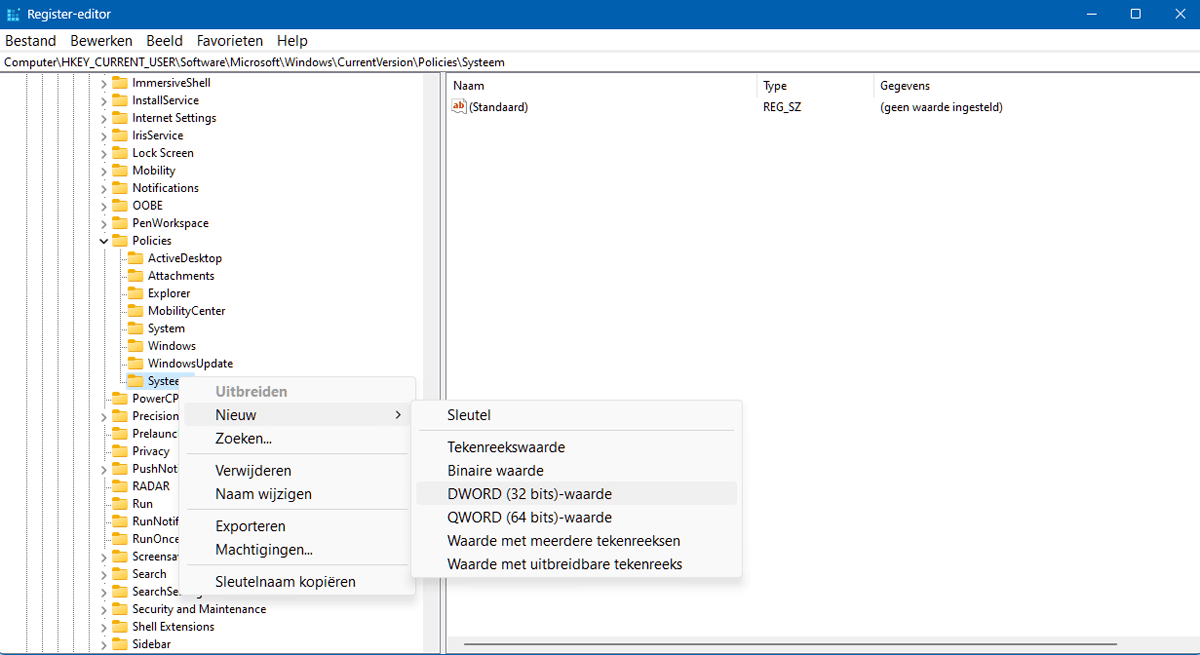Screen dimensions: 1200x655
Task: Open the Beeld menu
Action: 164,41
